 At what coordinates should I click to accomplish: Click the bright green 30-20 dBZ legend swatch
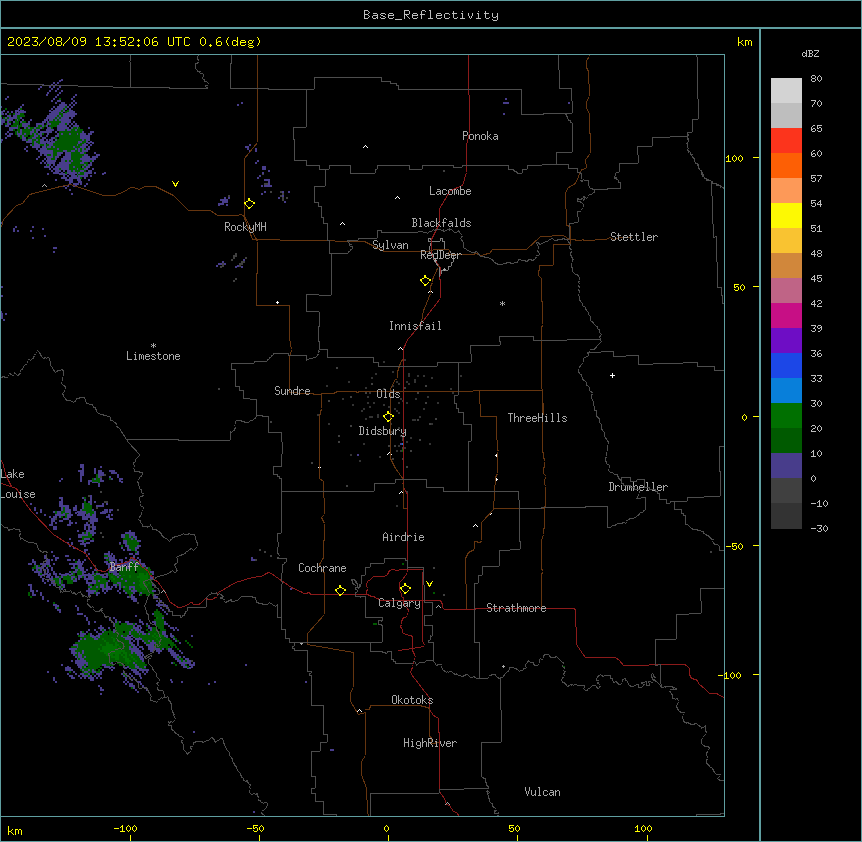786,416
